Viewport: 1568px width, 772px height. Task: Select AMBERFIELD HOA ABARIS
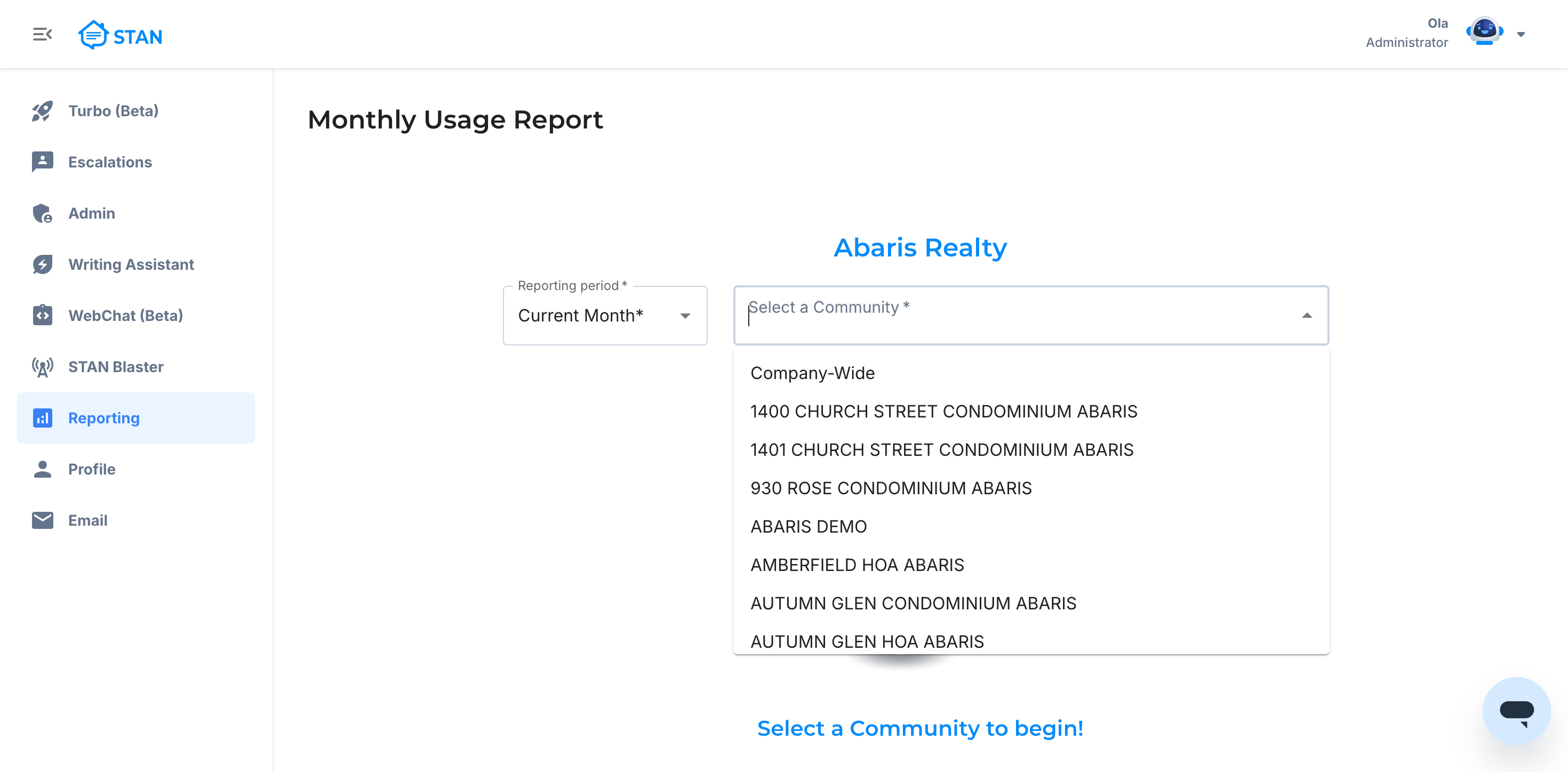click(x=1031, y=565)
